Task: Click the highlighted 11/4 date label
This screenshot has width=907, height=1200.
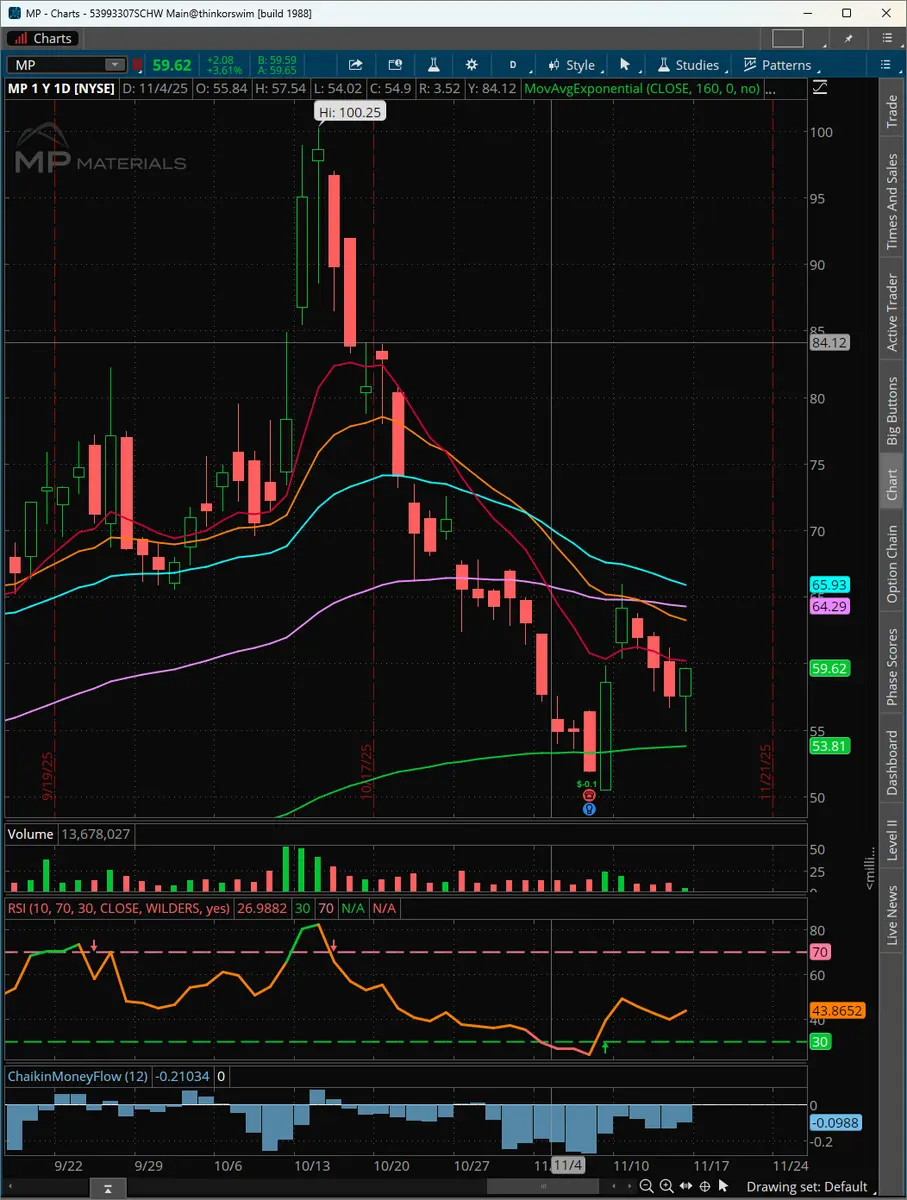Action: point(568,1166)
